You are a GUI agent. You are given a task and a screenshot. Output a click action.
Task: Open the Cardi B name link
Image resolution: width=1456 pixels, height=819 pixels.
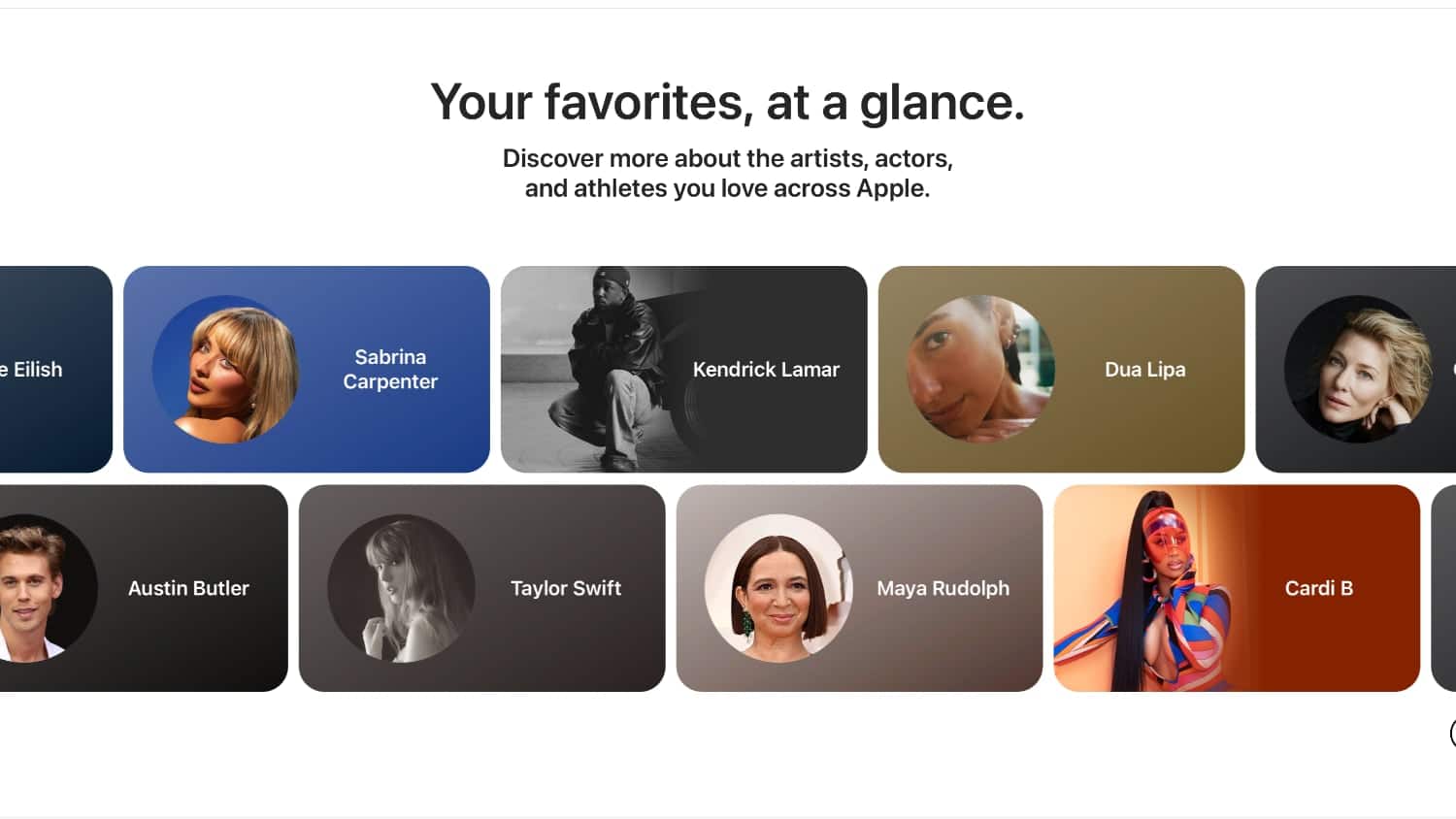tap(1318, 588)
